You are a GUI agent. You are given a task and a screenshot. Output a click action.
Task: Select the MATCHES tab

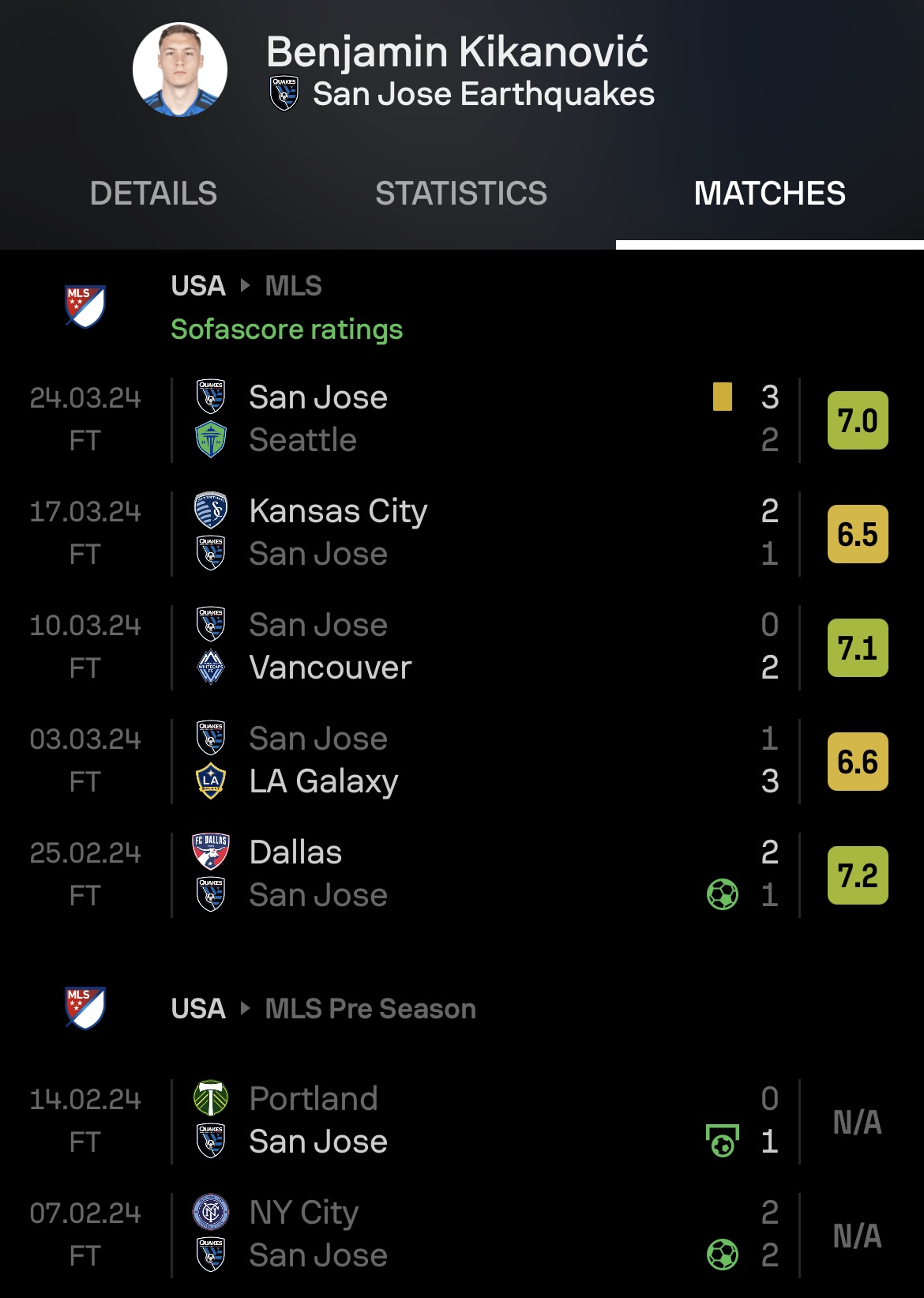(x=770, y=194)
